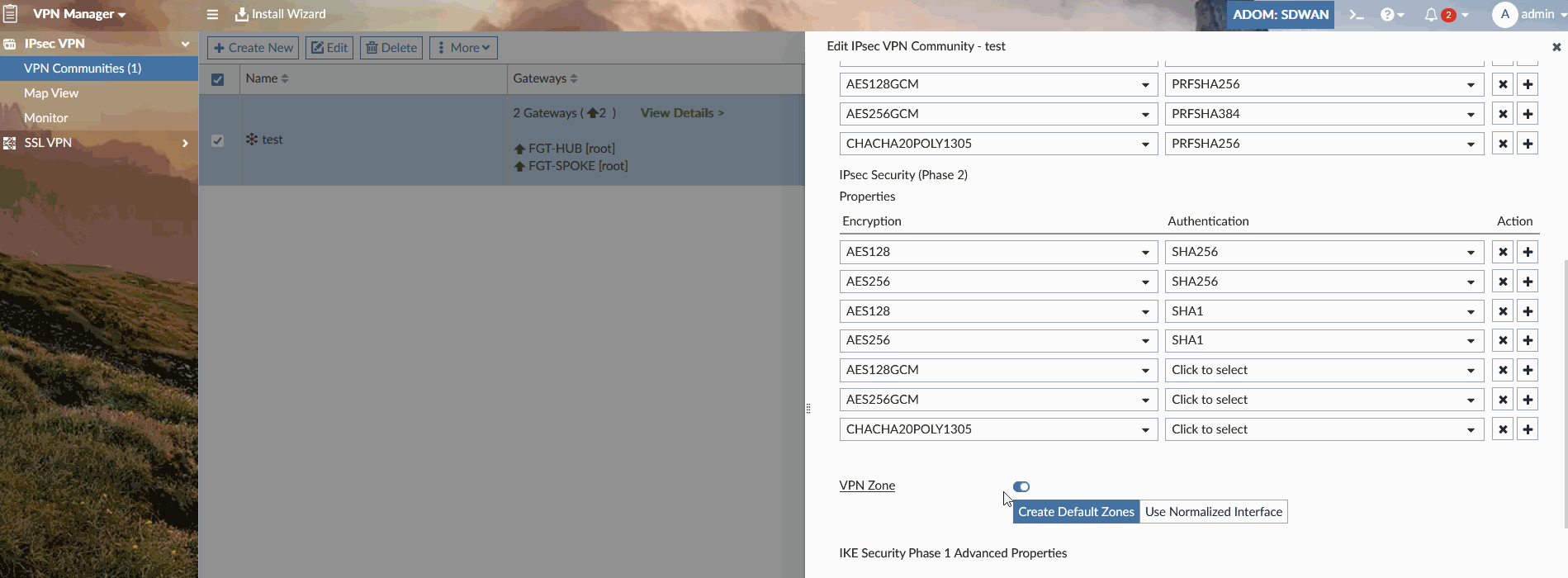The image size is (1568, 578).
Task: Add row after Phase 2 AES128GCM
Action: pos(1528,370)
